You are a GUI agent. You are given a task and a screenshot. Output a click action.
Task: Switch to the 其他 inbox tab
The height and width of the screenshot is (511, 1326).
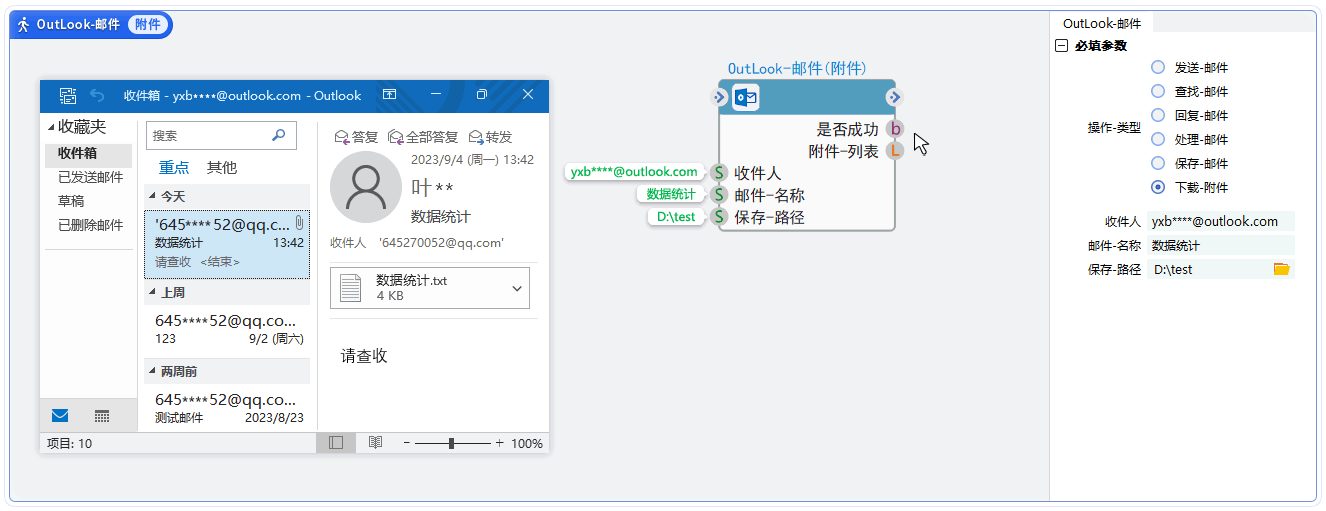(222, 168)
